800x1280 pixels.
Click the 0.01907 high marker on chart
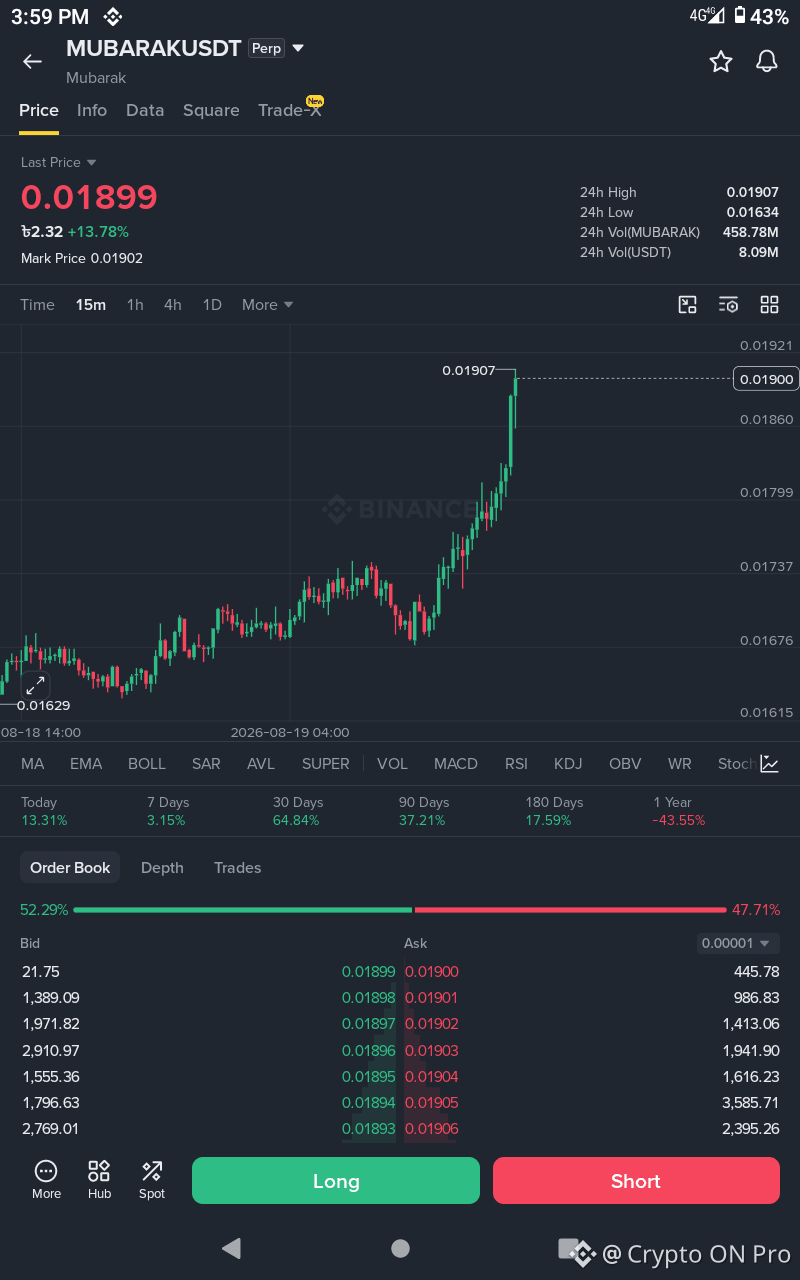pyautogui.click(x=469, y=371)
